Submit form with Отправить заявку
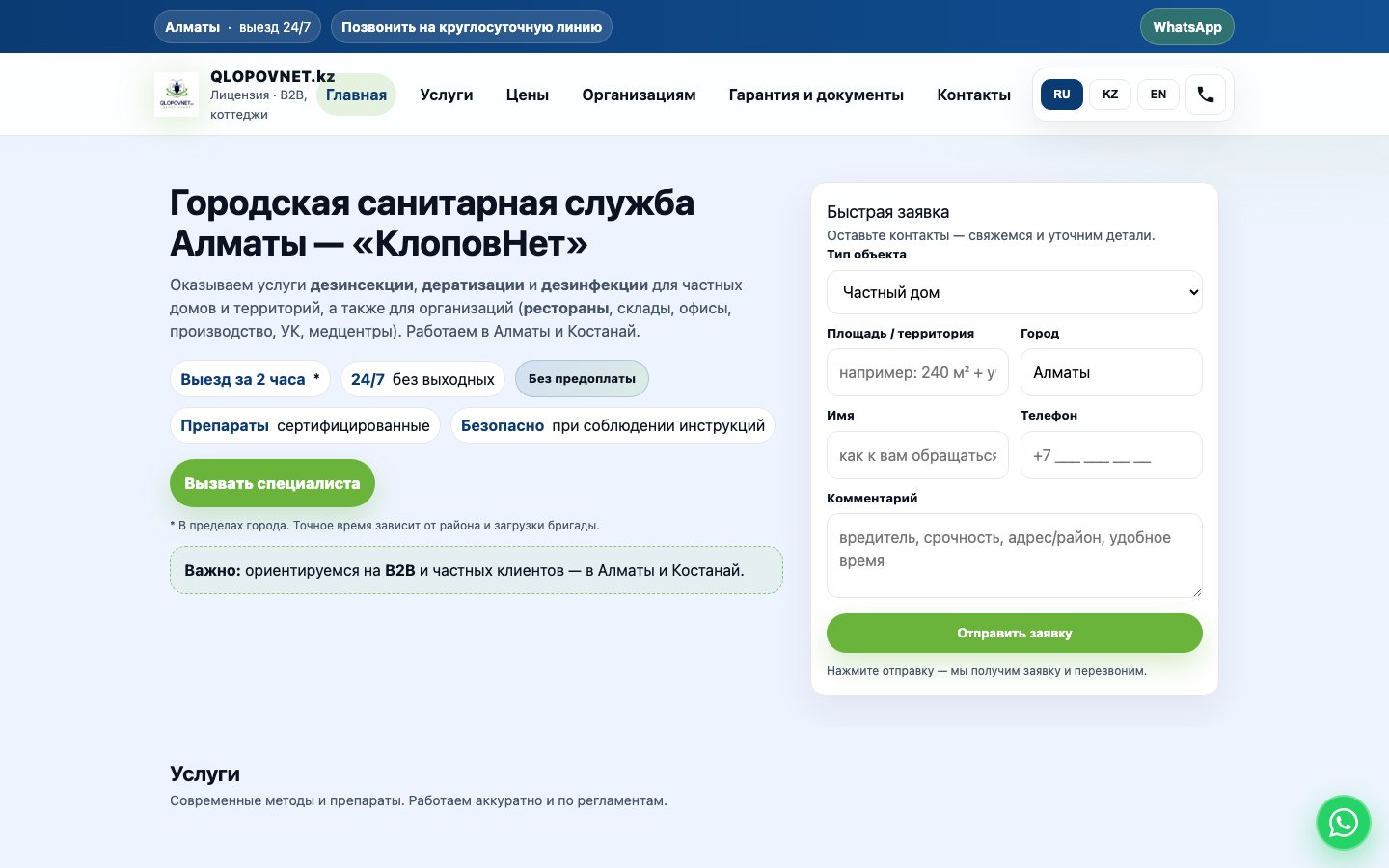This screenshot has height=868, width=1389. click(x=1015, y=633)
